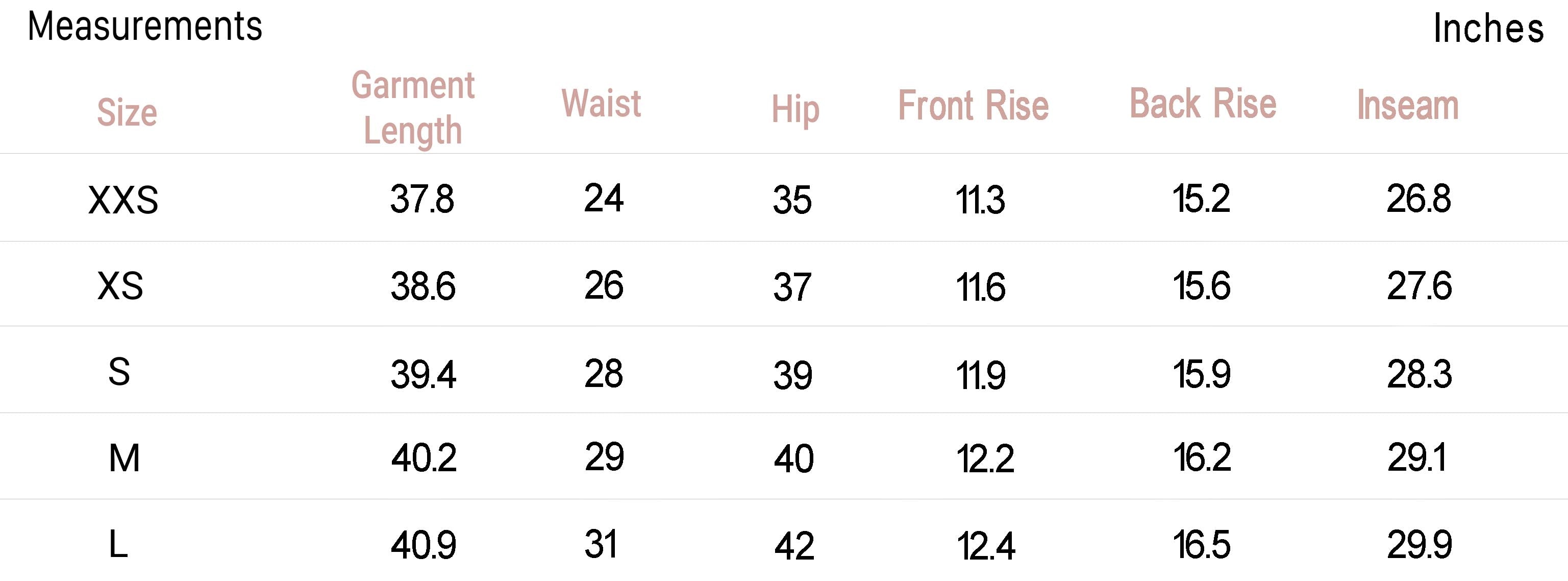Click the waist value 26 for XS

(603, 285)
